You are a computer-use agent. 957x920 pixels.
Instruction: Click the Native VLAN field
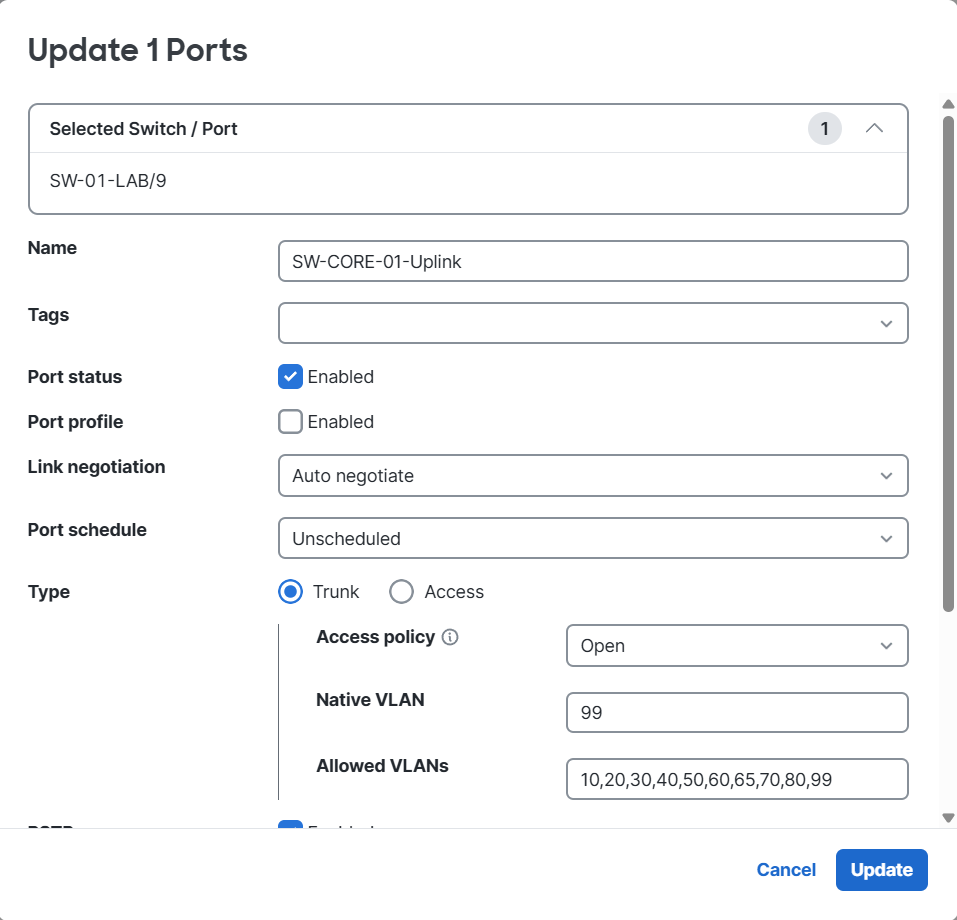[x=736, y=713]
